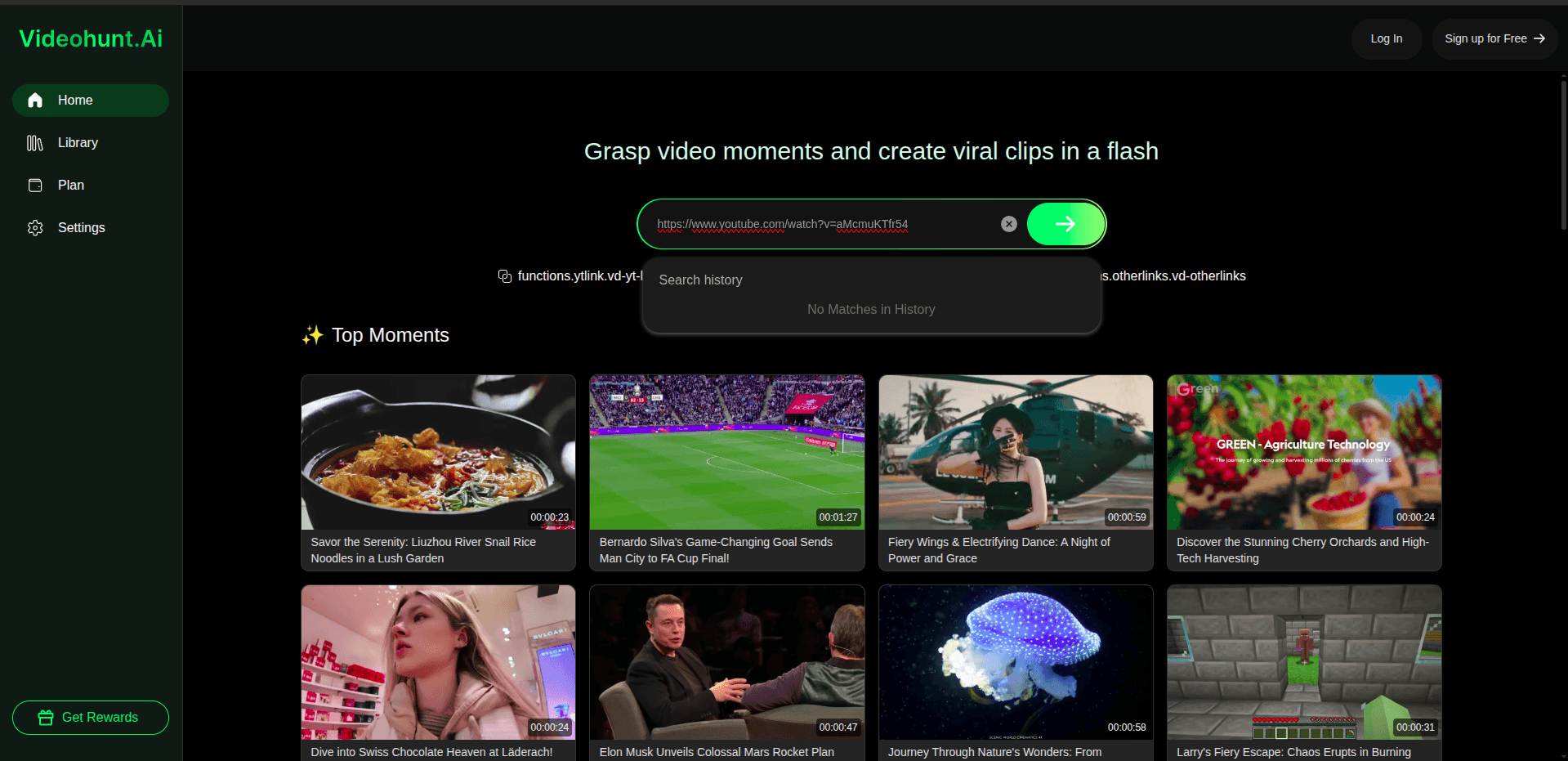Viewport: 1568px width, 761px height.
Task: Click the 00:00:31 duration badge
Action: click(1415, 727)
